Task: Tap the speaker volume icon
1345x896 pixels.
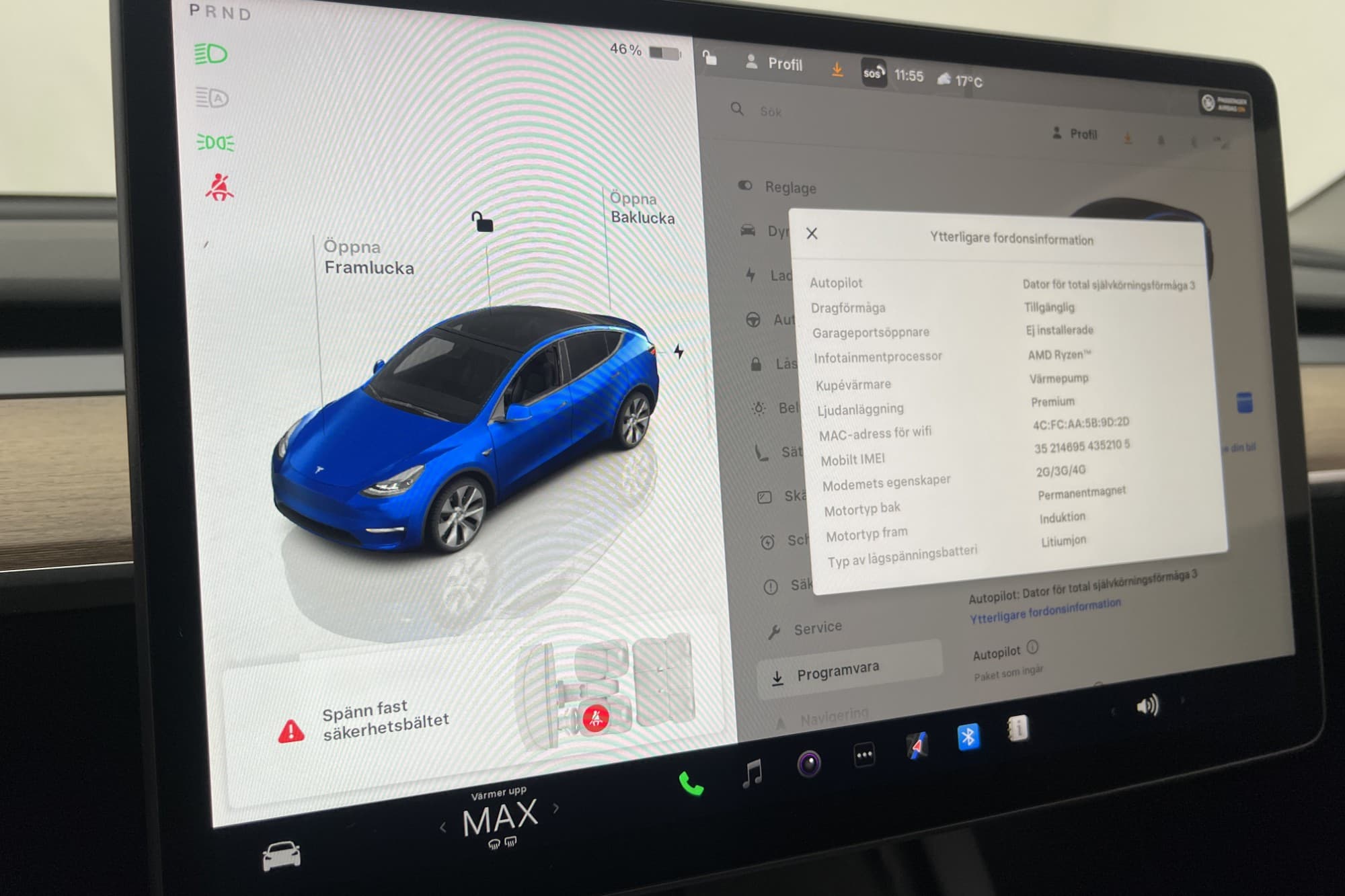Action: pyautogui.click(x=1147, y=706)
